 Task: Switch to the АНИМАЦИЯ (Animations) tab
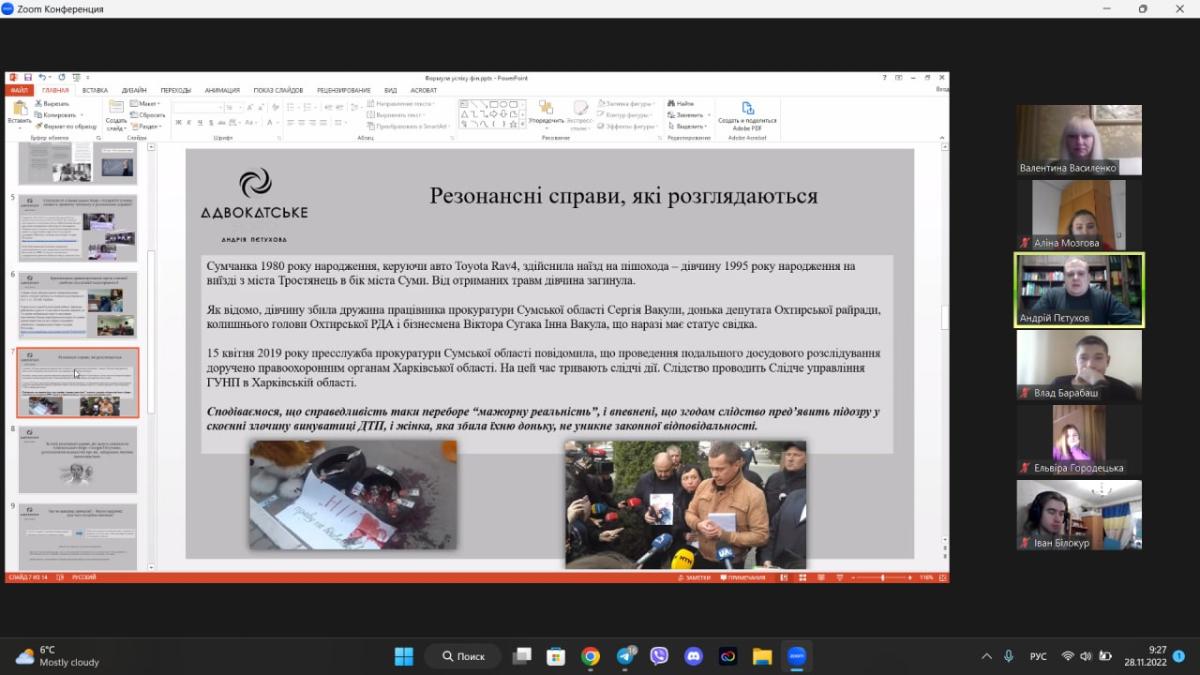pos(222,90)
